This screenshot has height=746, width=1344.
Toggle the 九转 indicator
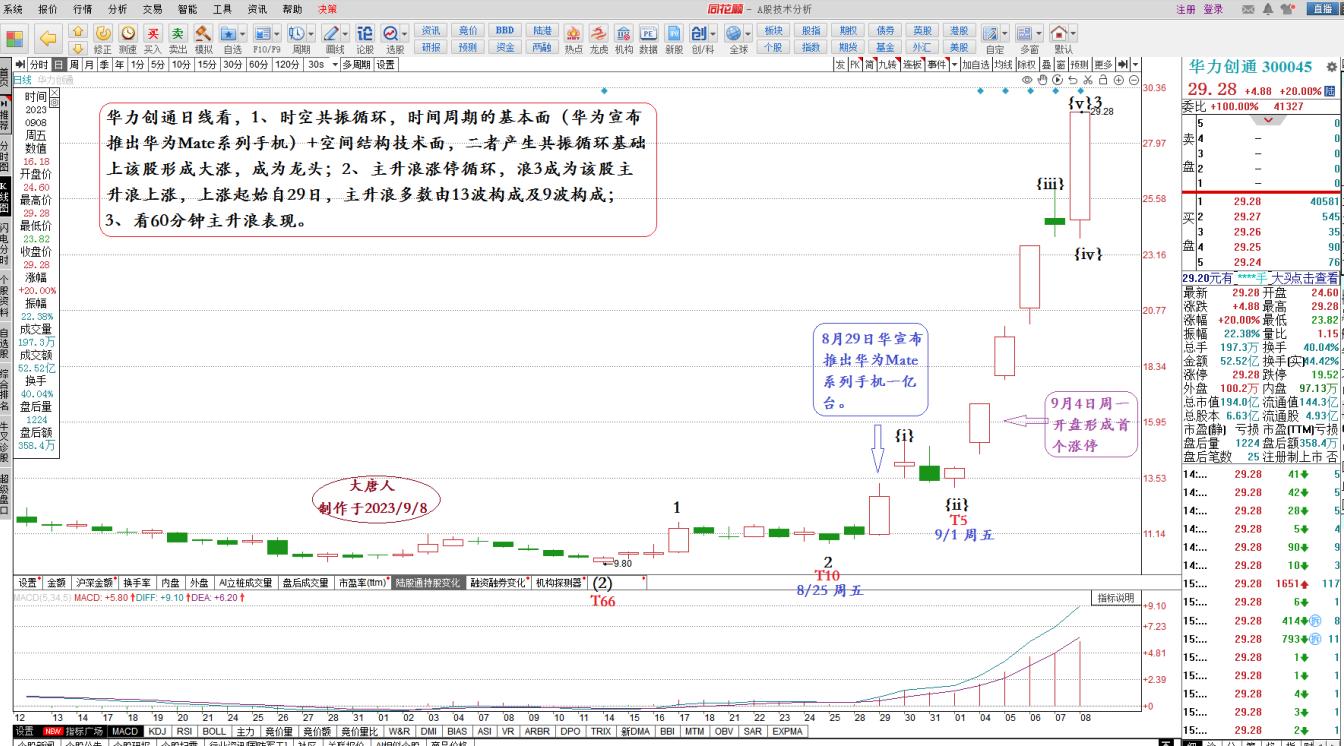click(x=887, y=65)
